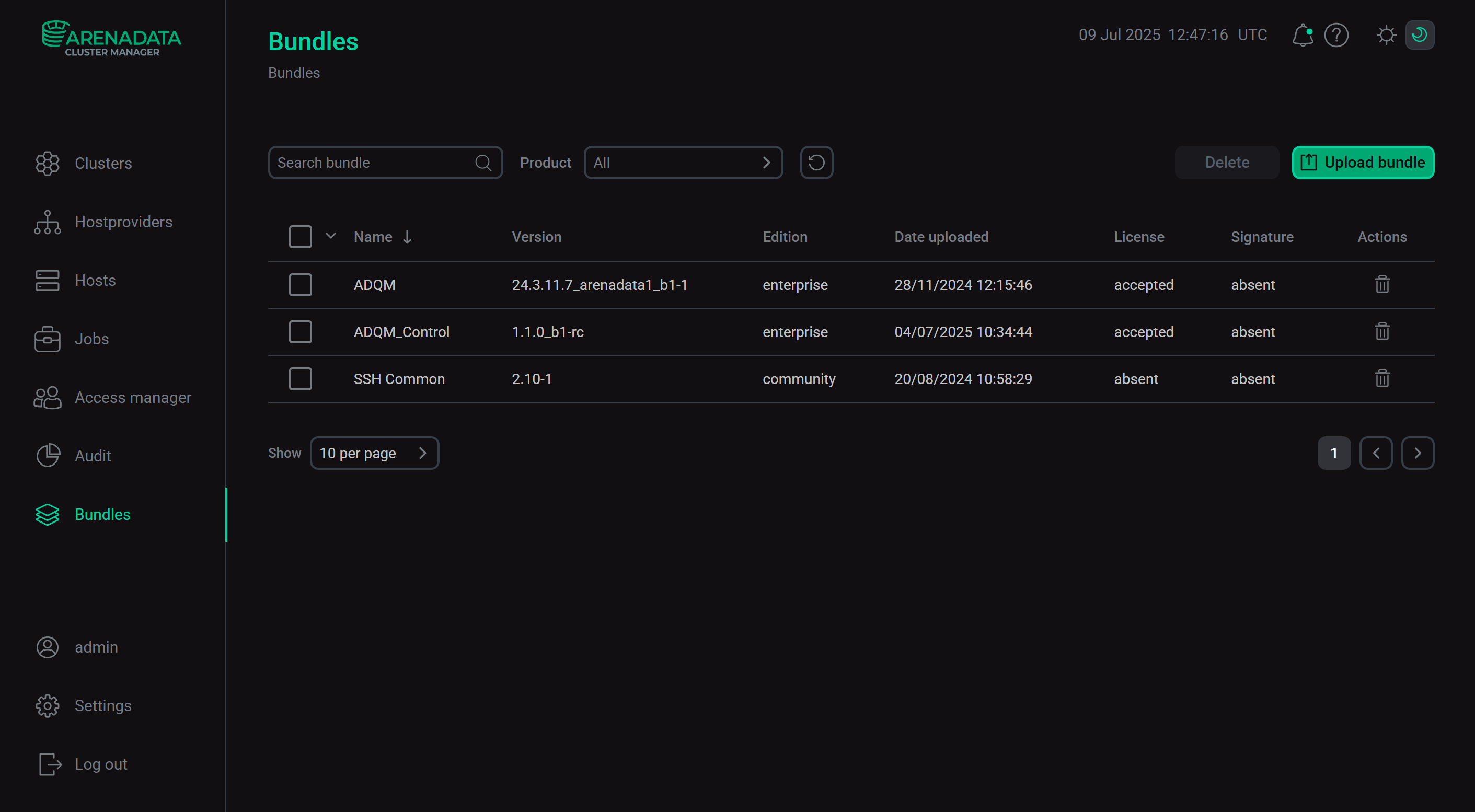Tick the ADQM_Control row checkbox
The image size is (1475, 812).
click(x=300, y=331)
